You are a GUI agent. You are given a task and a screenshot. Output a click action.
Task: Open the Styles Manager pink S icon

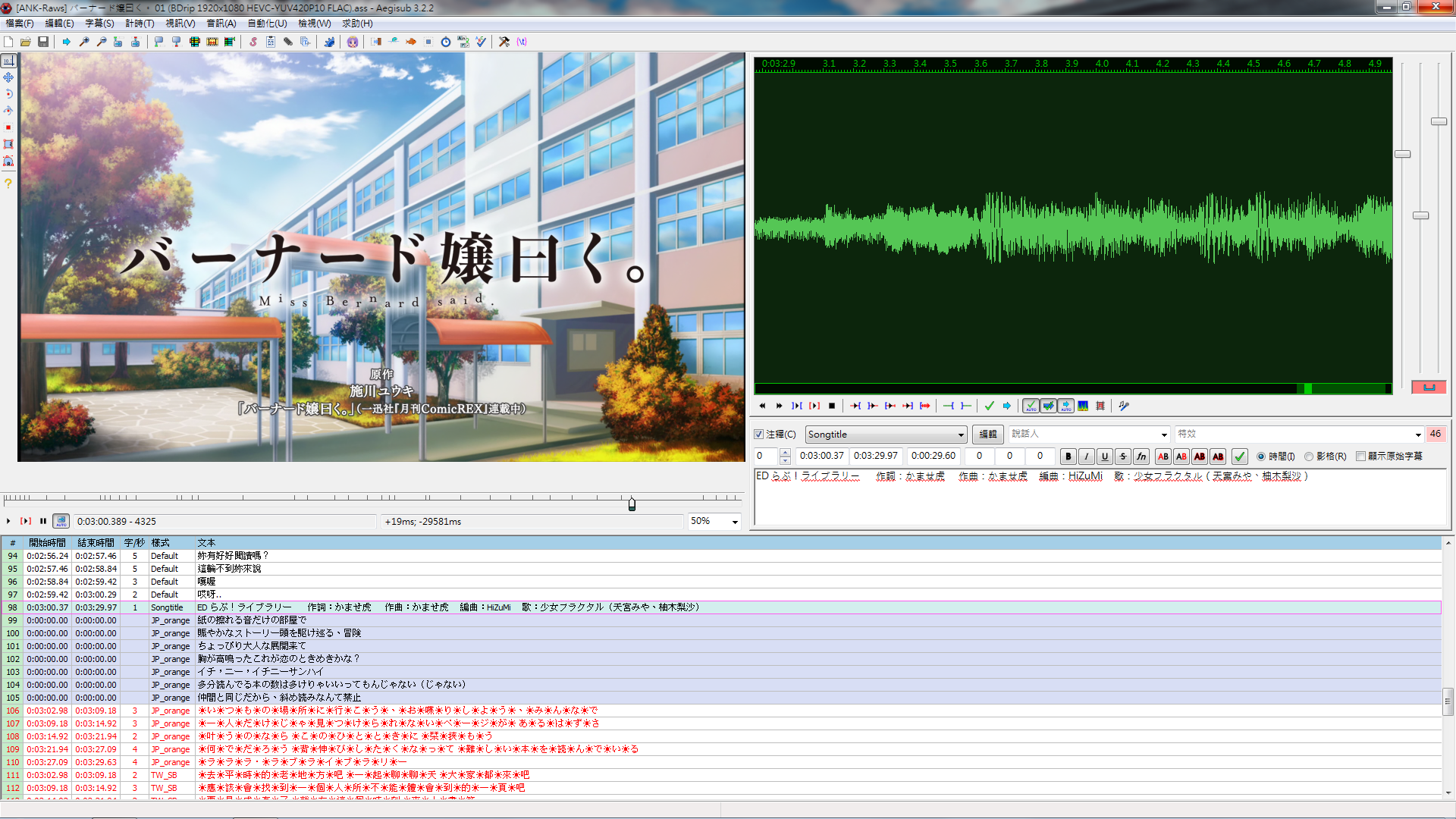click(x=253, y=42)
